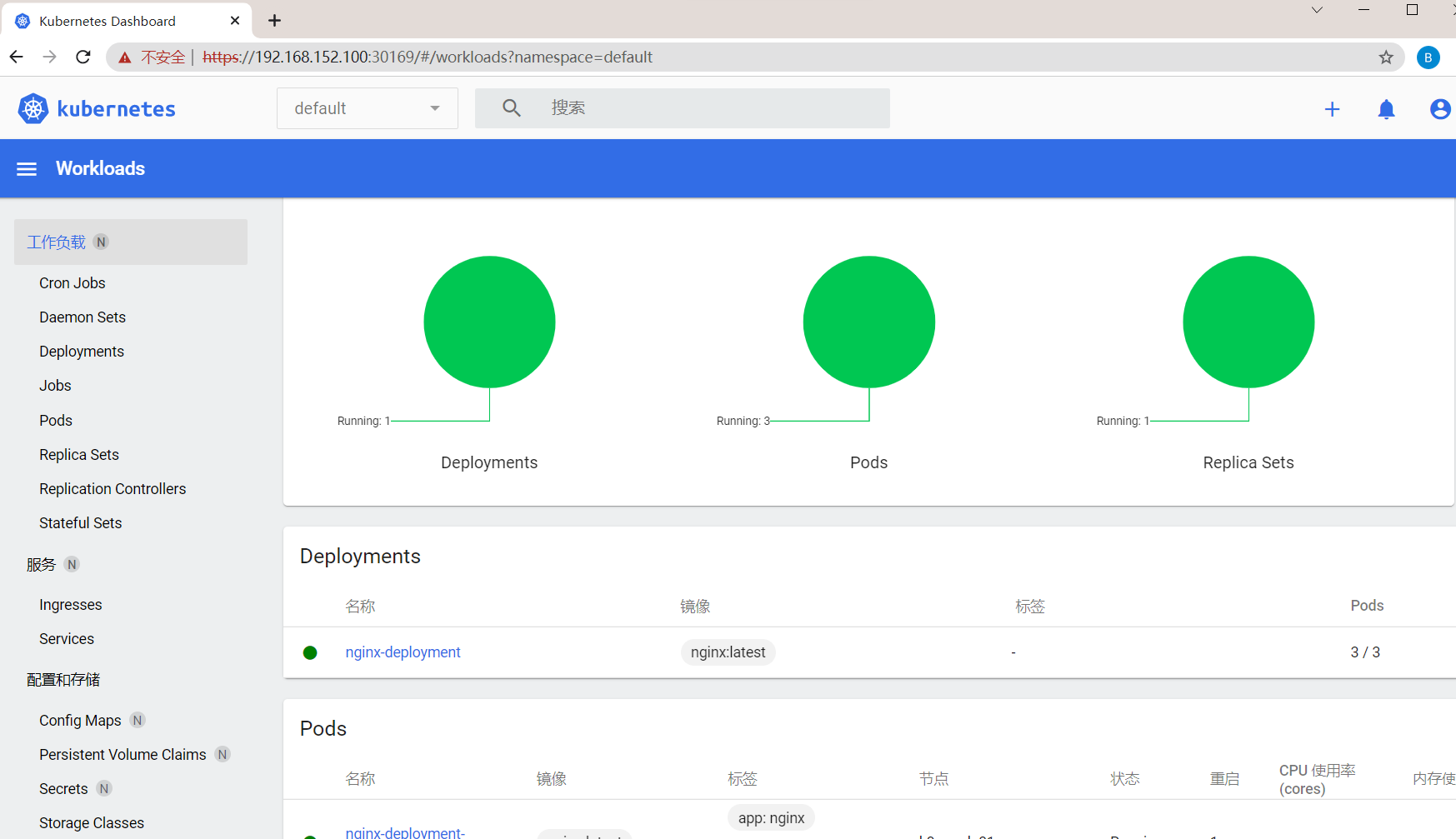Open the user account icon
Screen dimensions: 1456x839
click(x=1439, y=109)
